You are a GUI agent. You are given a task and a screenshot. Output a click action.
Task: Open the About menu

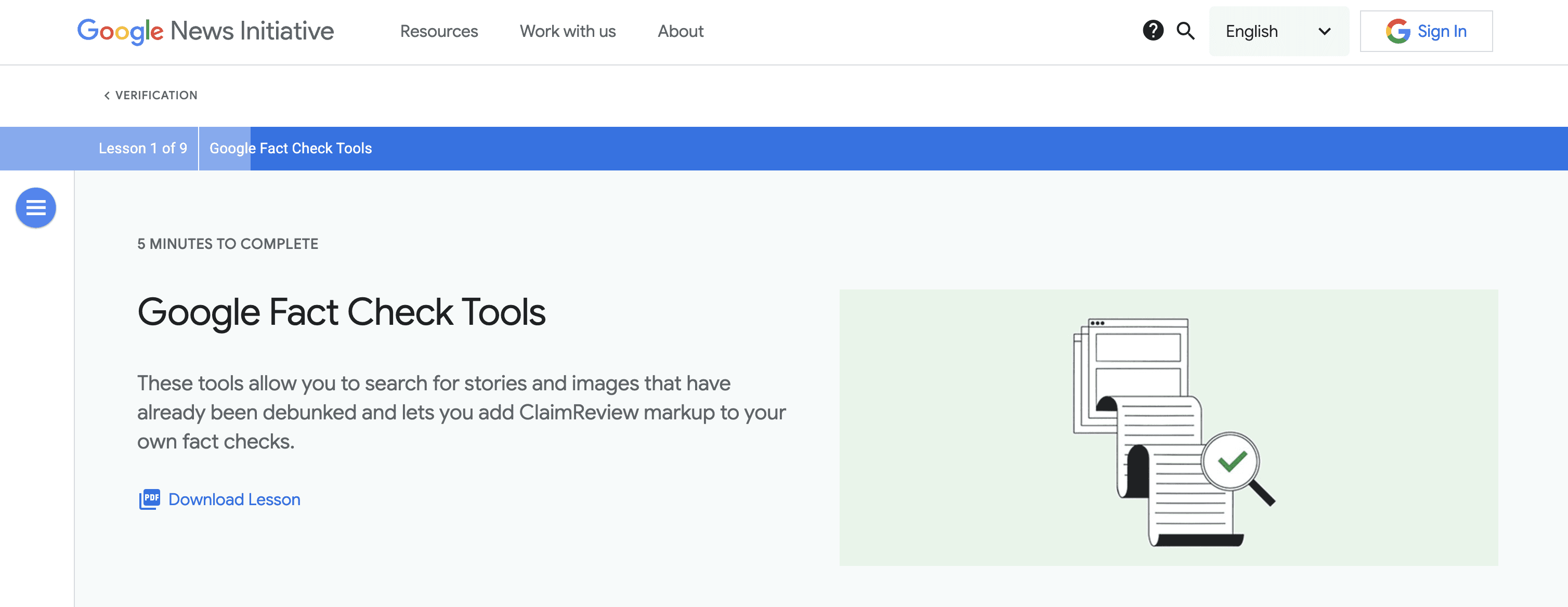[x=680, y=31]
